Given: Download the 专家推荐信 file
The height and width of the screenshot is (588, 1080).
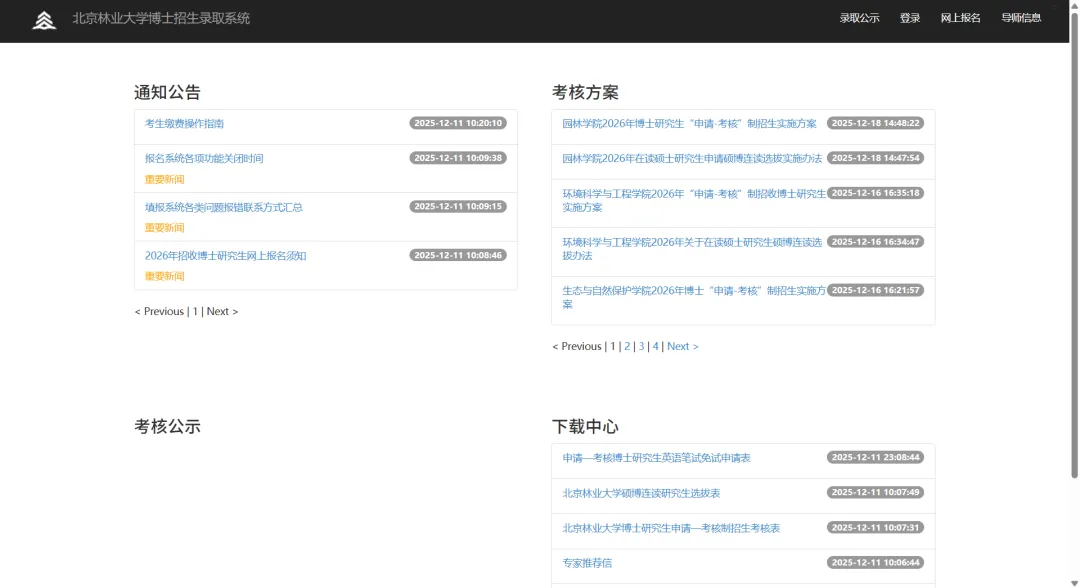Looking at the screenshot, I should coord(587,563).
